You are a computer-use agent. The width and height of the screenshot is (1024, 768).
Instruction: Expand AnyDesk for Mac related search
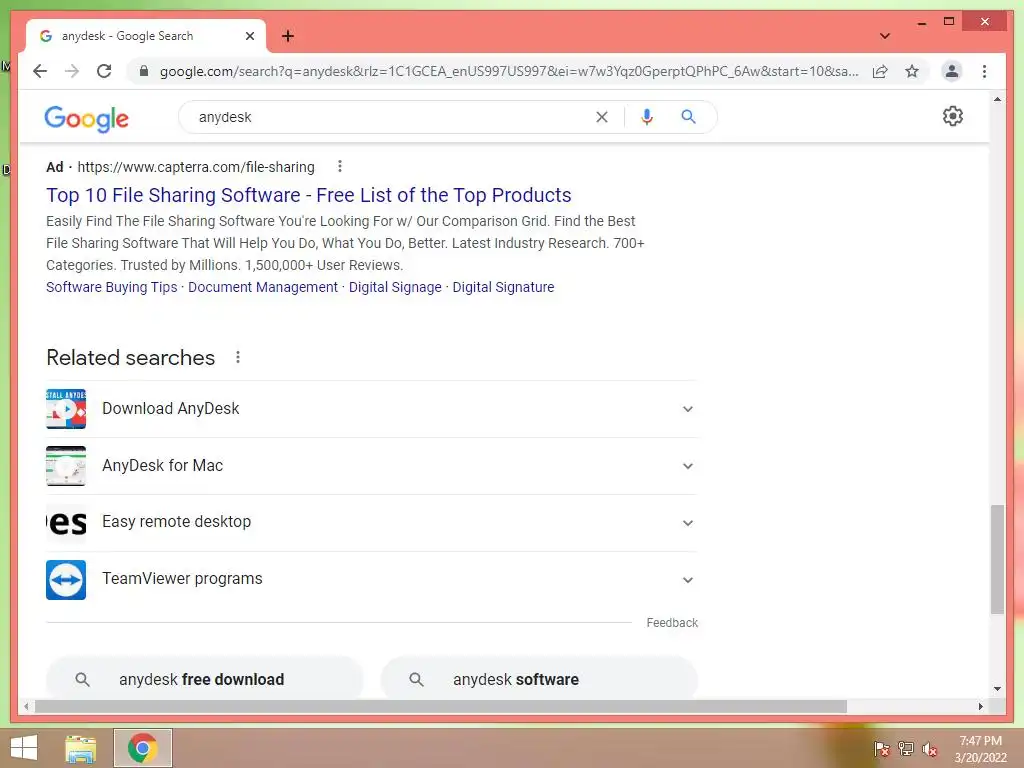click(688, 466)
